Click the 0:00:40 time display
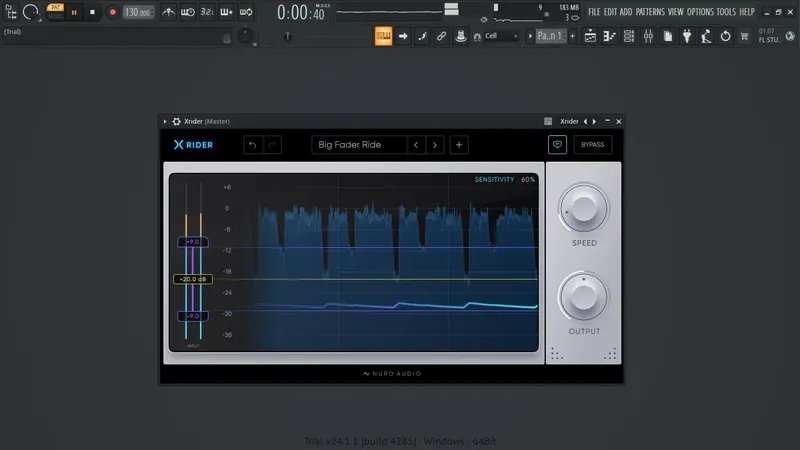The image size is (800, 450). 301,12
